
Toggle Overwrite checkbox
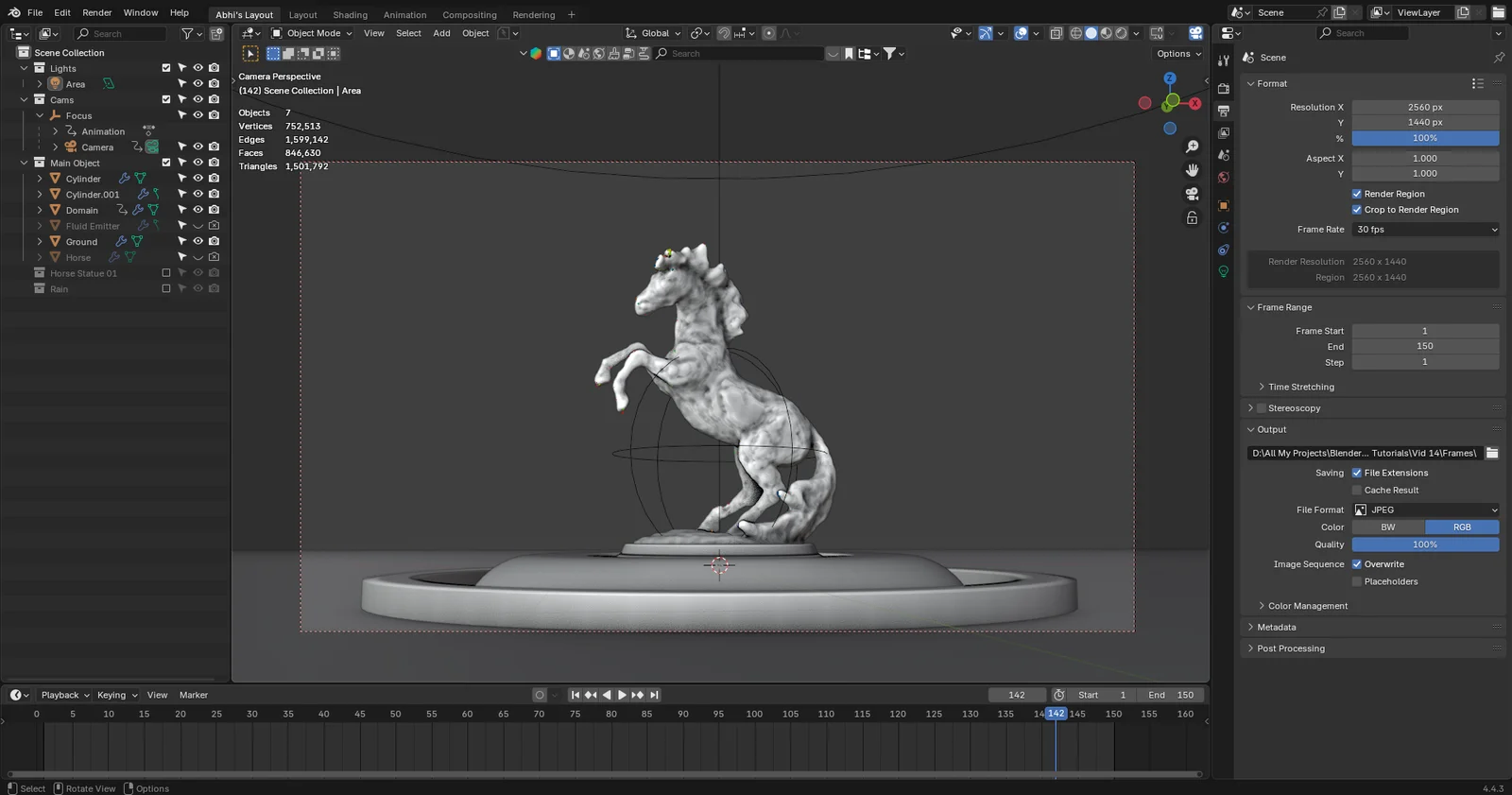[x=1357, y=564]
